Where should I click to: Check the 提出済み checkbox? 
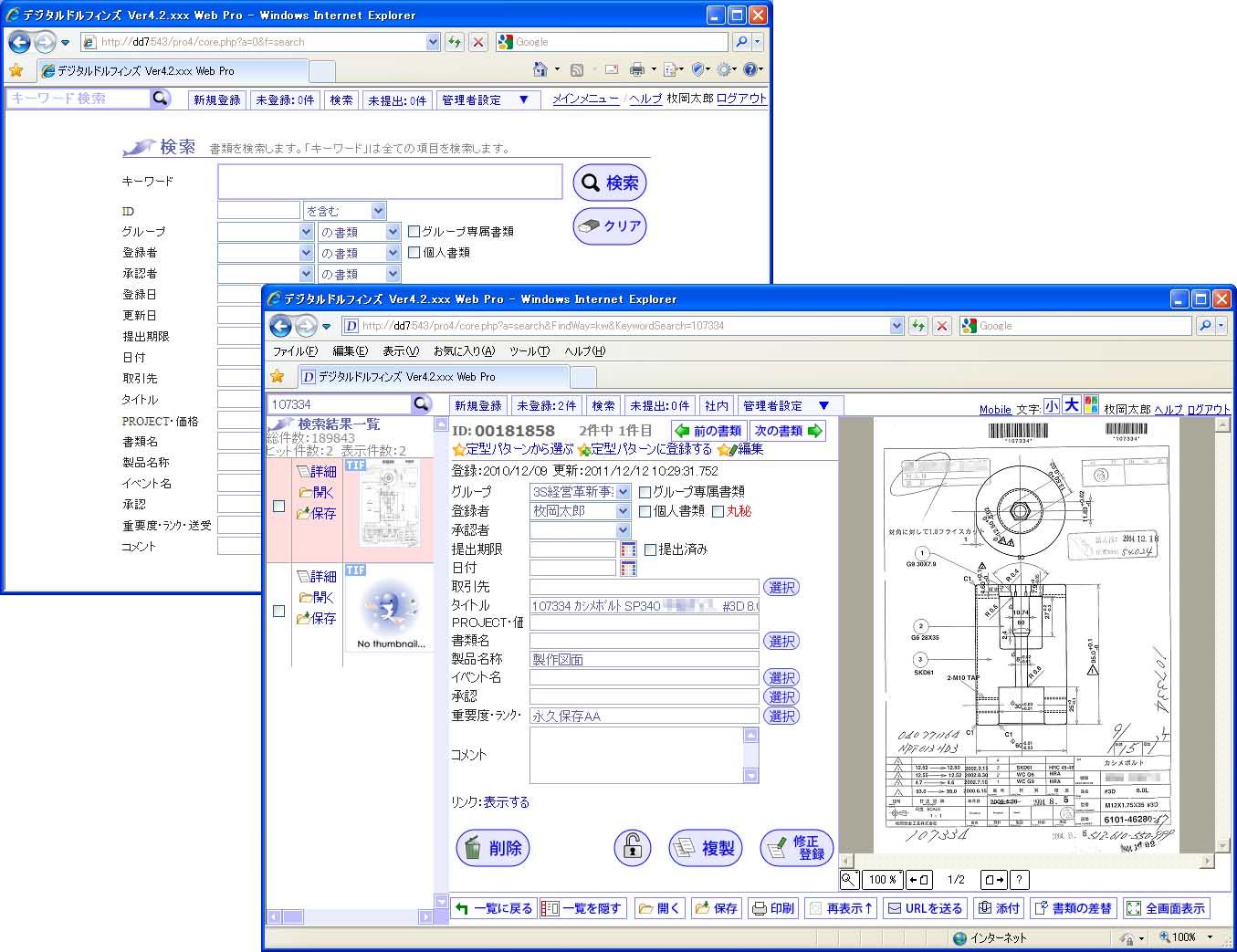(650, 549)
